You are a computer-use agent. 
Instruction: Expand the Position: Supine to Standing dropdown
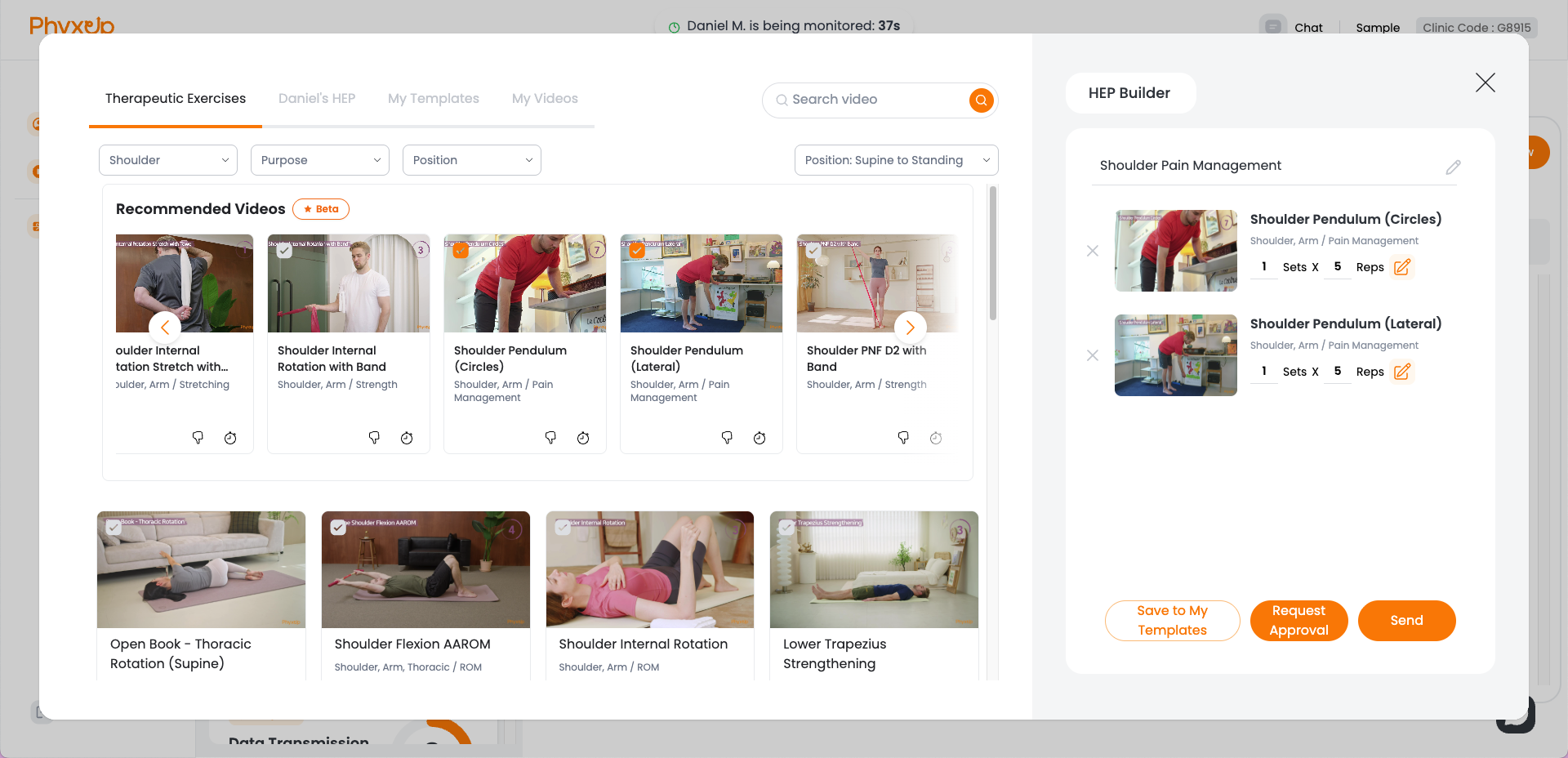895,160
